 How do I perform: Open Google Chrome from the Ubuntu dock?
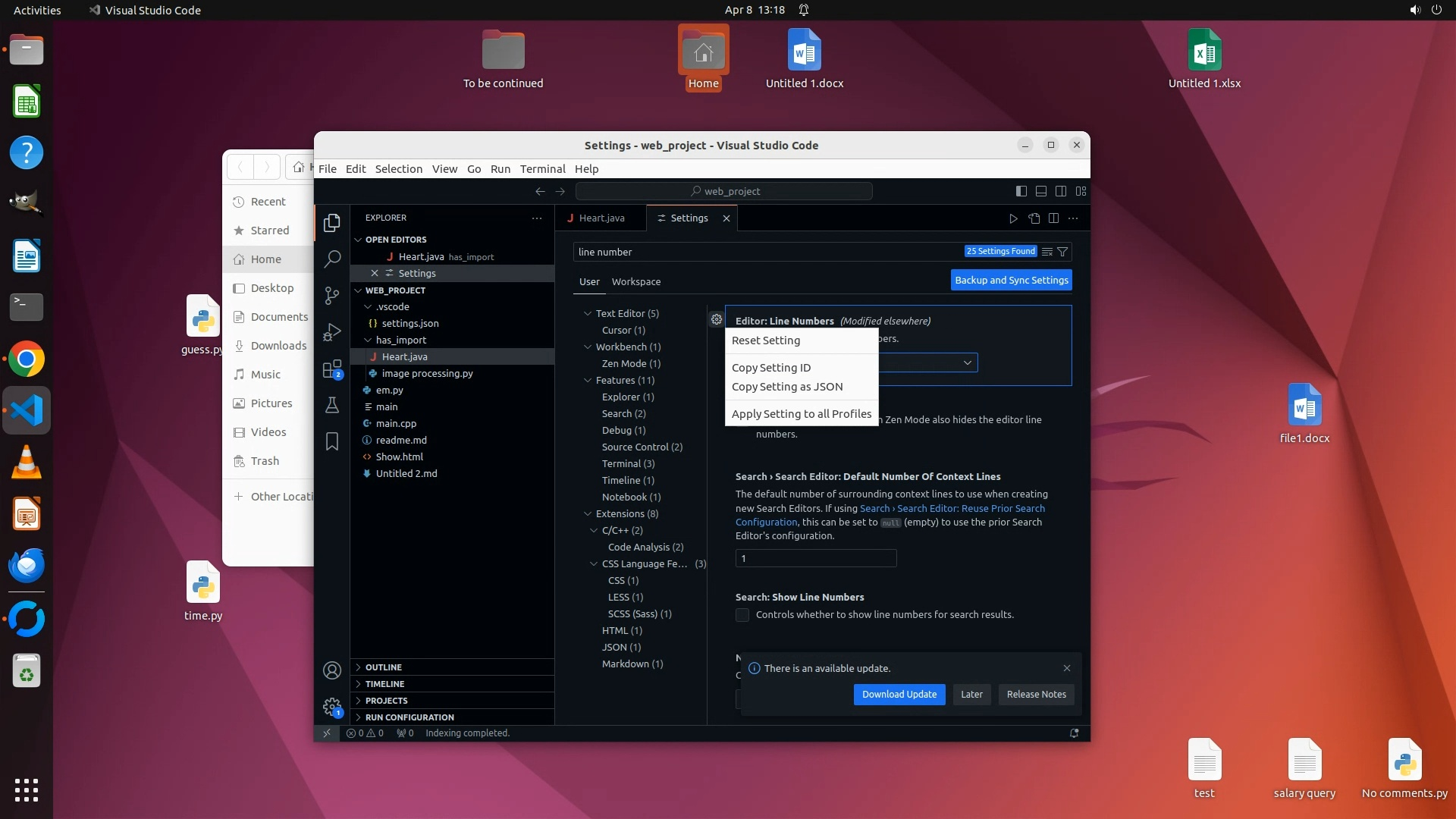(x=27, y=359)
